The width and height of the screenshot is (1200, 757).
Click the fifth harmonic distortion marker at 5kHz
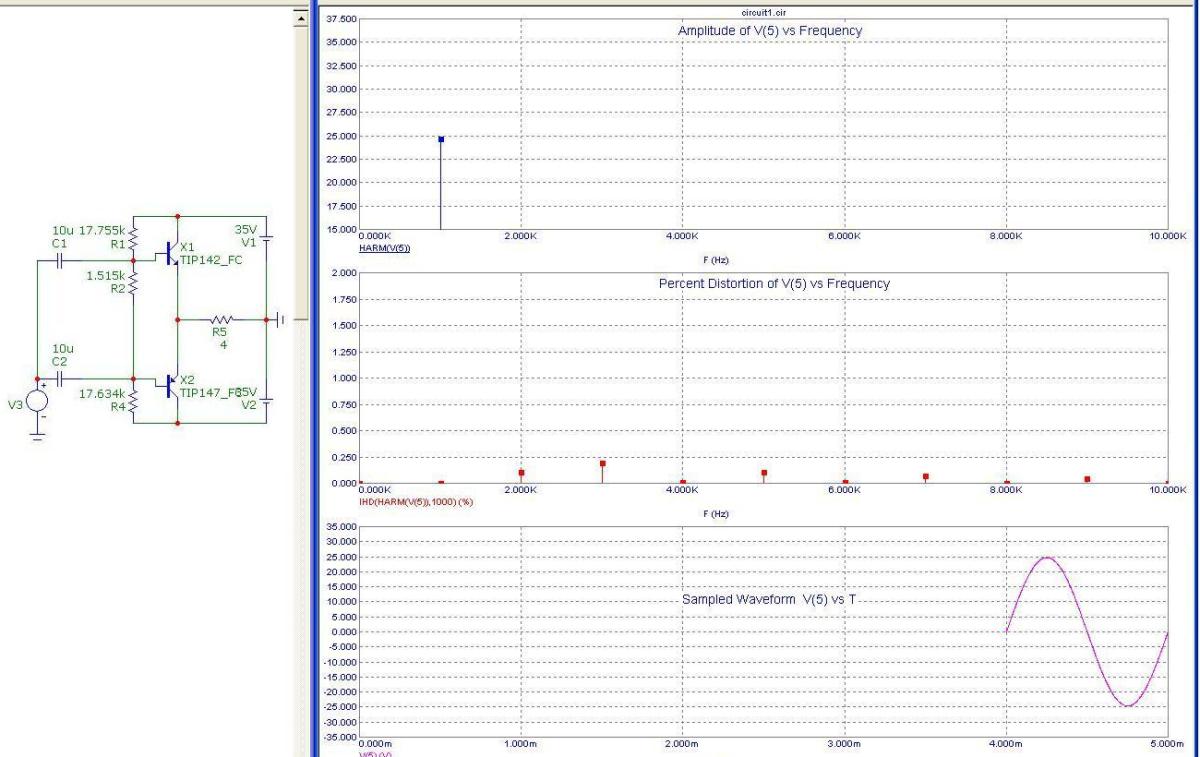(764, 473)
